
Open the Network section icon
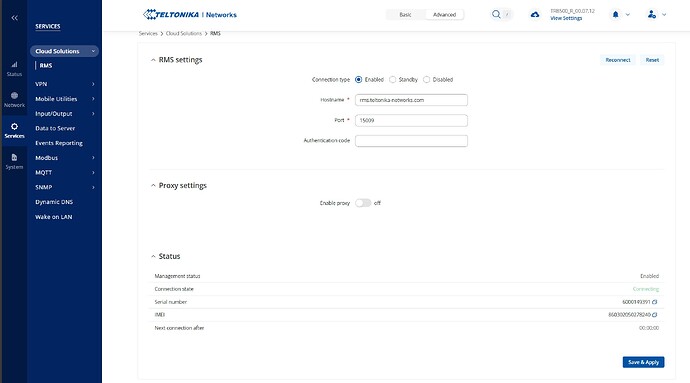(x=15, y=96)
